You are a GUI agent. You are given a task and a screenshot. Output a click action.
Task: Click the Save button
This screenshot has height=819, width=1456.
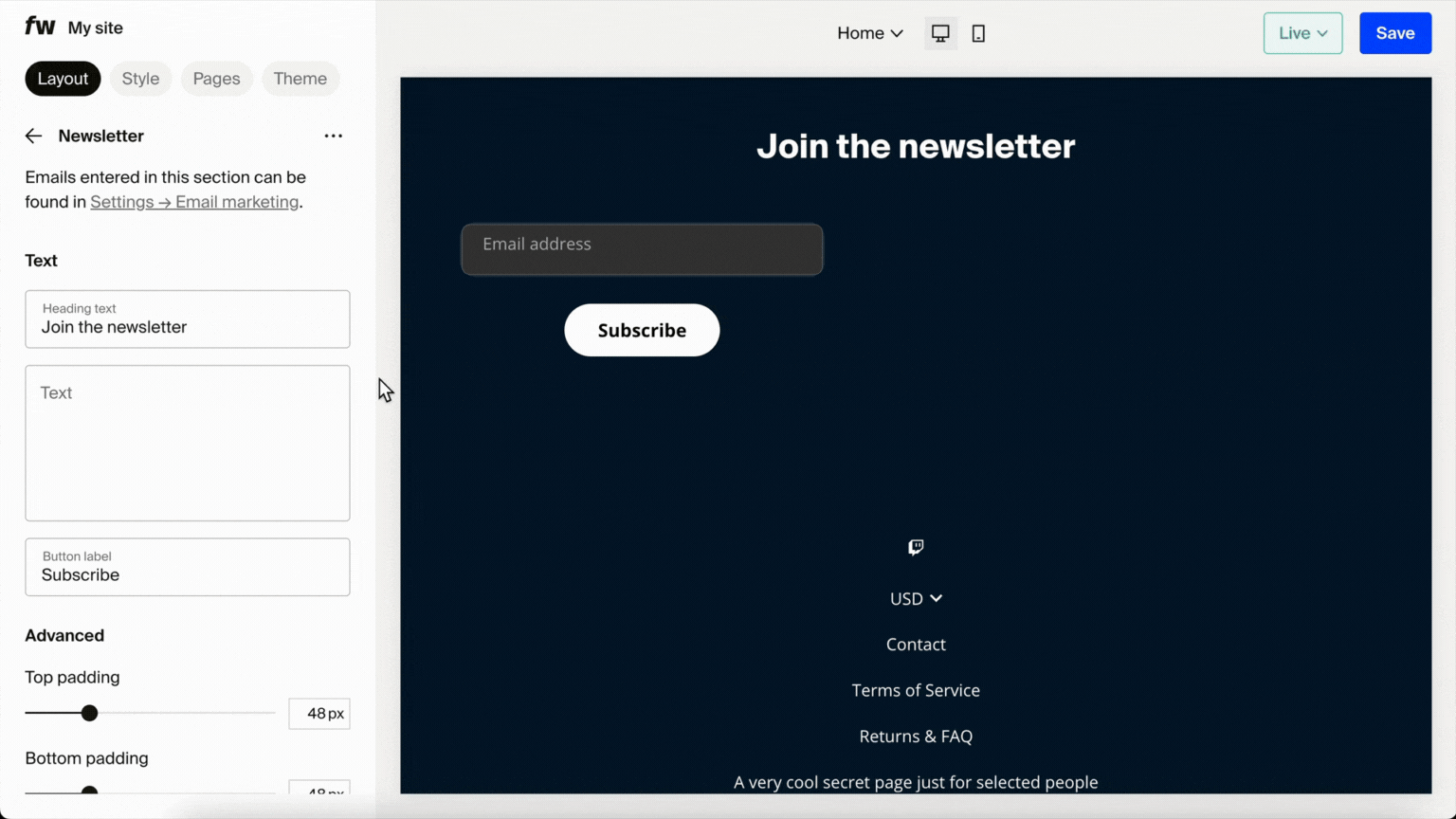click(1394, 32)
